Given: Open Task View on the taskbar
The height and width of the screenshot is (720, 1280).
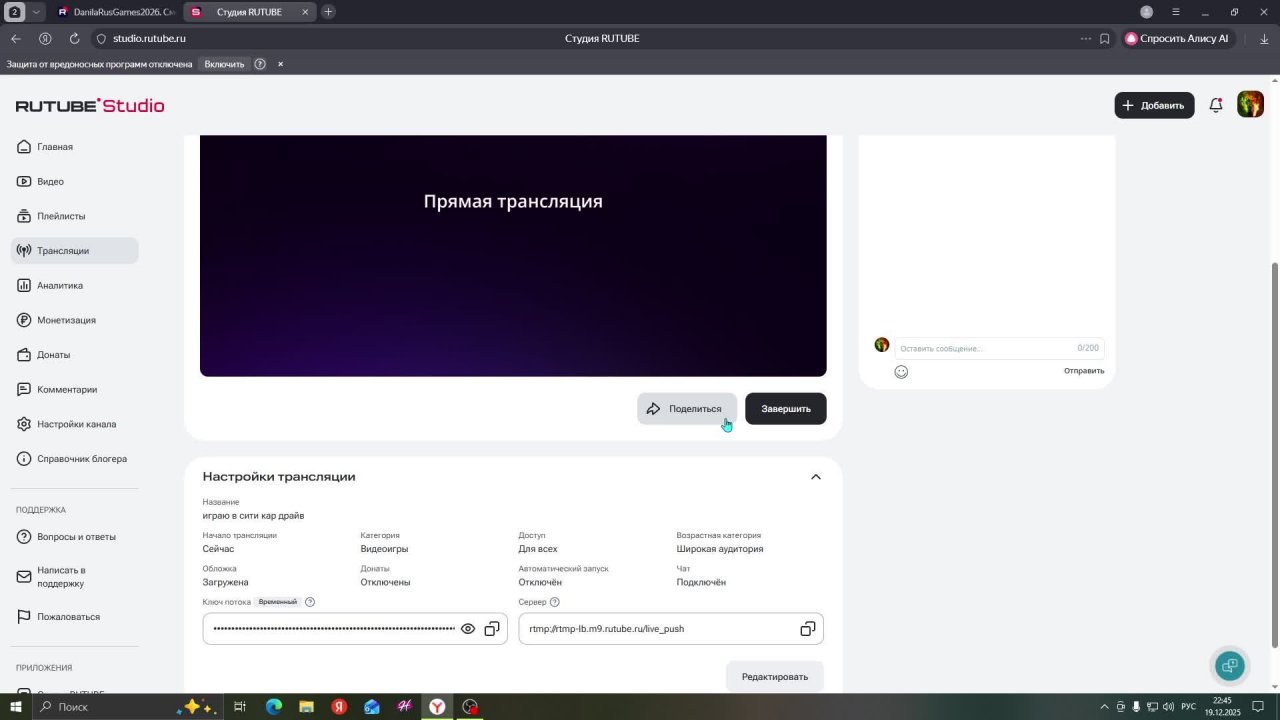Looking at the screenshot, I should click(240, 707).
